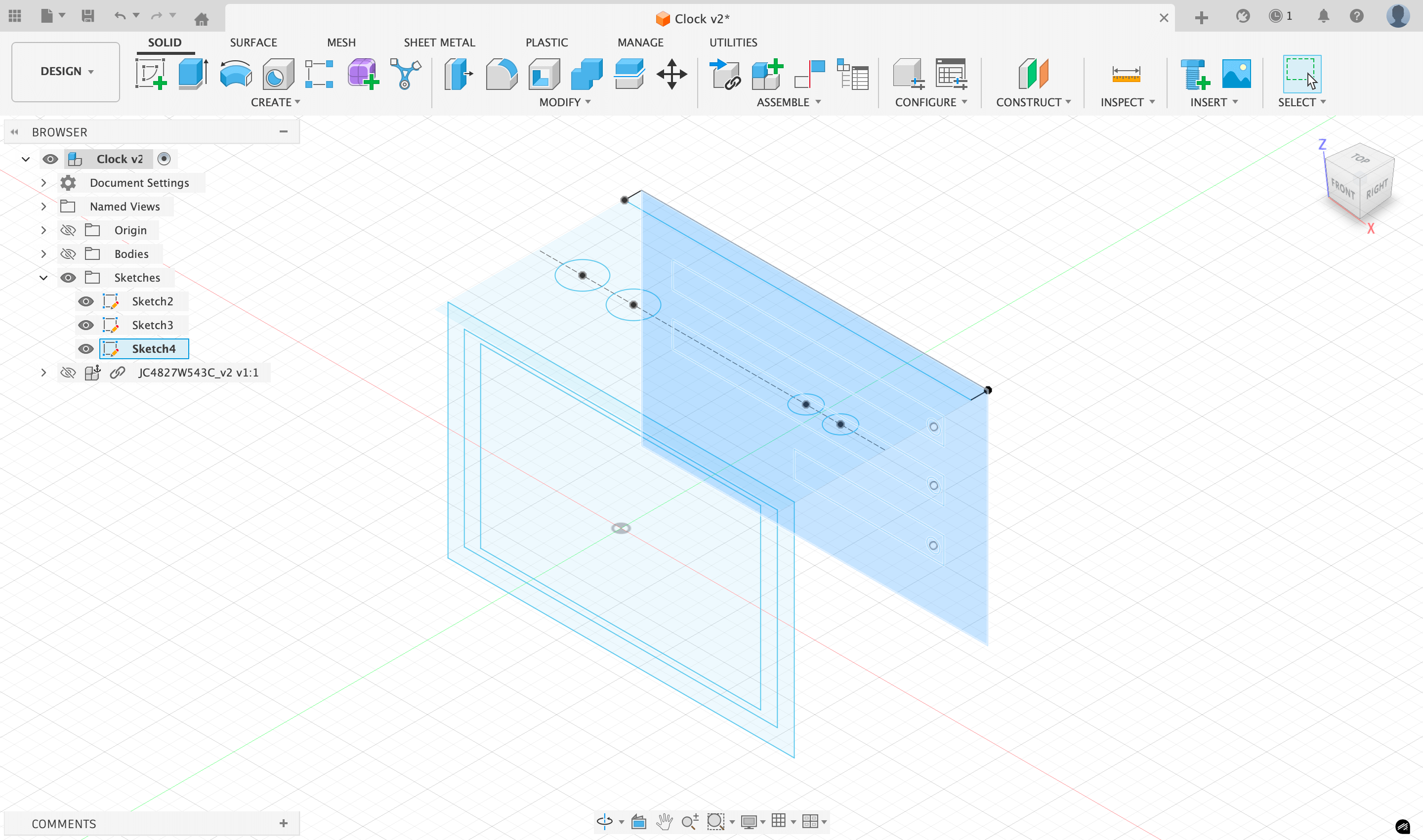Select the Revolve tool
This screenshot has width=1423, height=840.
(x=236, y=74)
